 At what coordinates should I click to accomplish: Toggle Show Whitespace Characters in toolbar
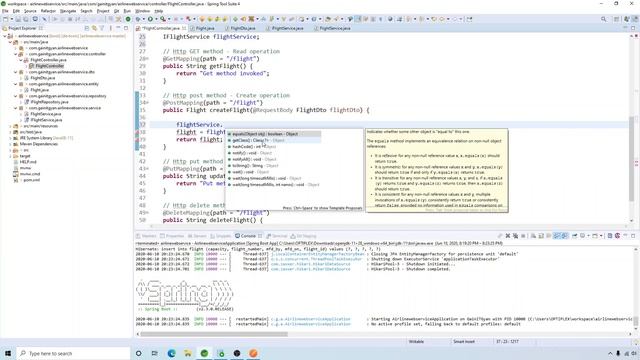pyautogui.click(x=380, y=19)
